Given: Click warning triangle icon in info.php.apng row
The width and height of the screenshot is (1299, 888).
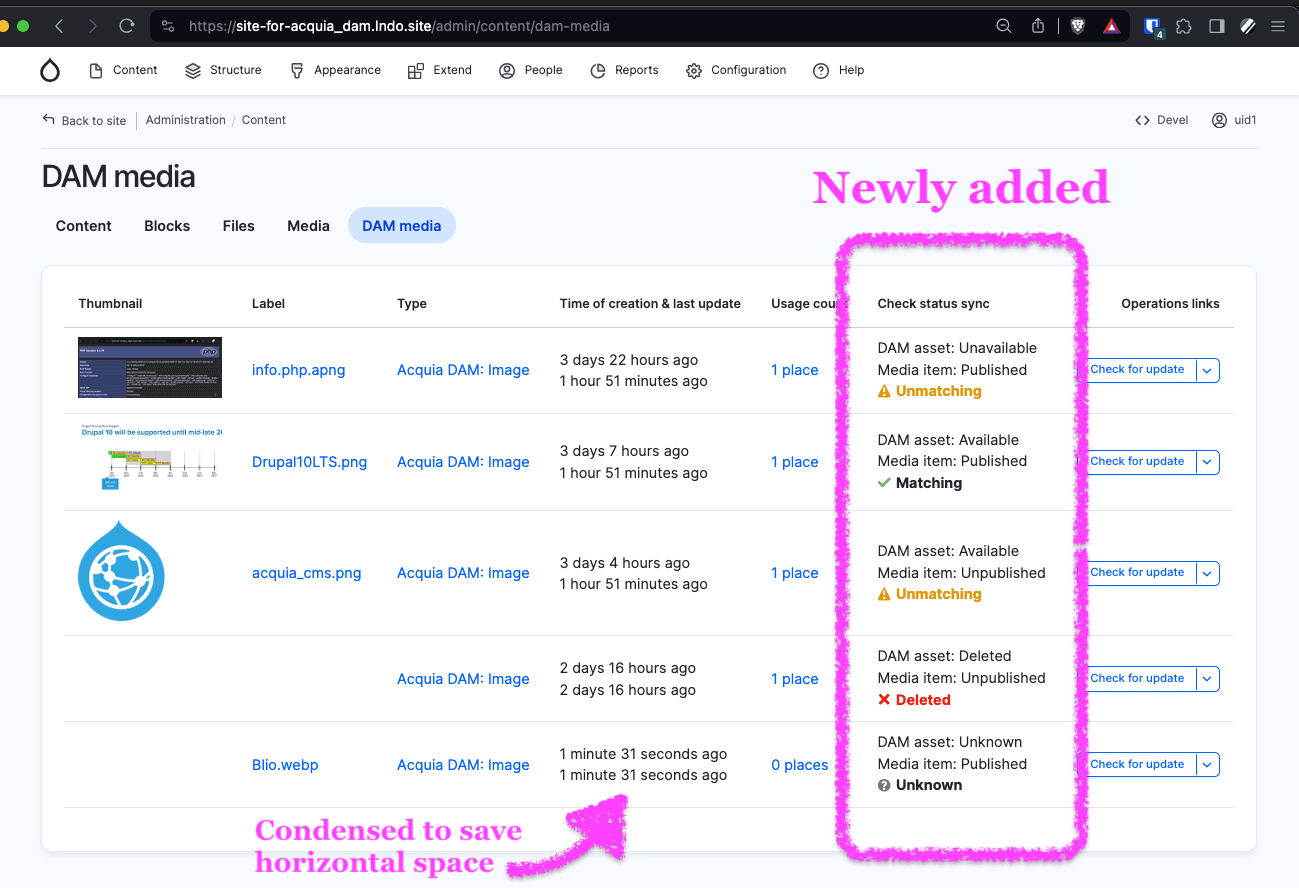Looking at the screenshot, I should 884,392.
